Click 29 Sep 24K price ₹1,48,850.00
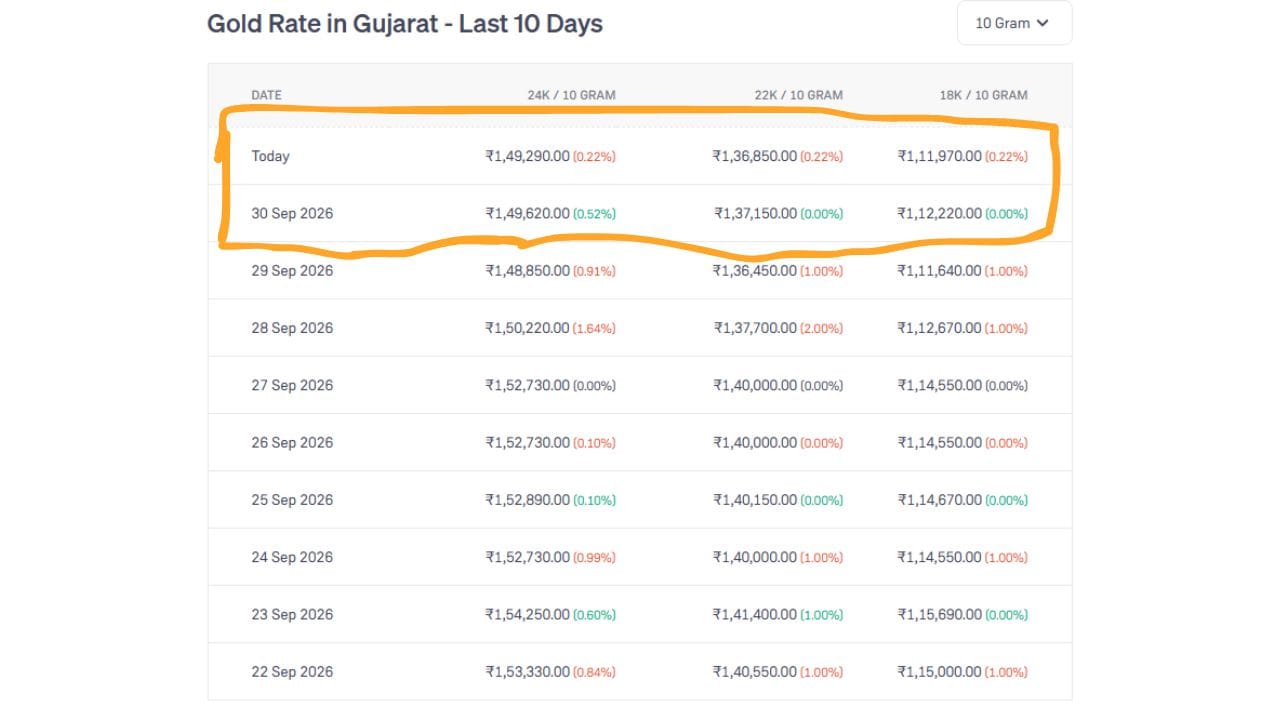The image size is (1280, 720). pyautogui.click(x=527, y=270)
